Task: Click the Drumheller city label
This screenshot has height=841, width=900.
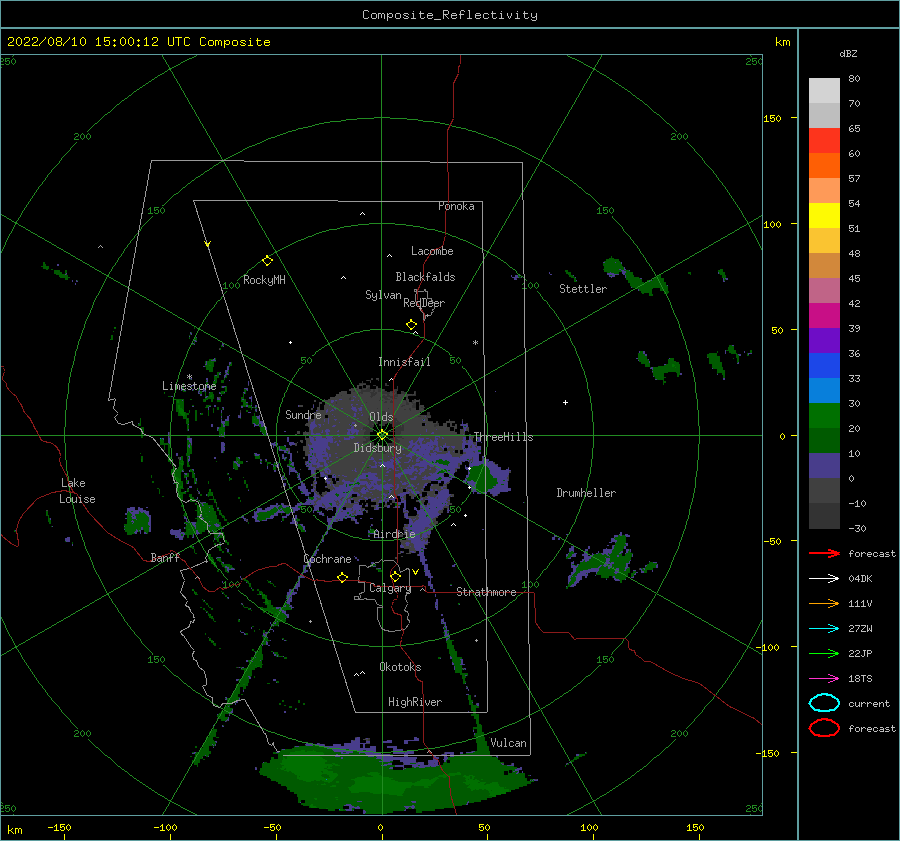Action: [x=586, y=493]
